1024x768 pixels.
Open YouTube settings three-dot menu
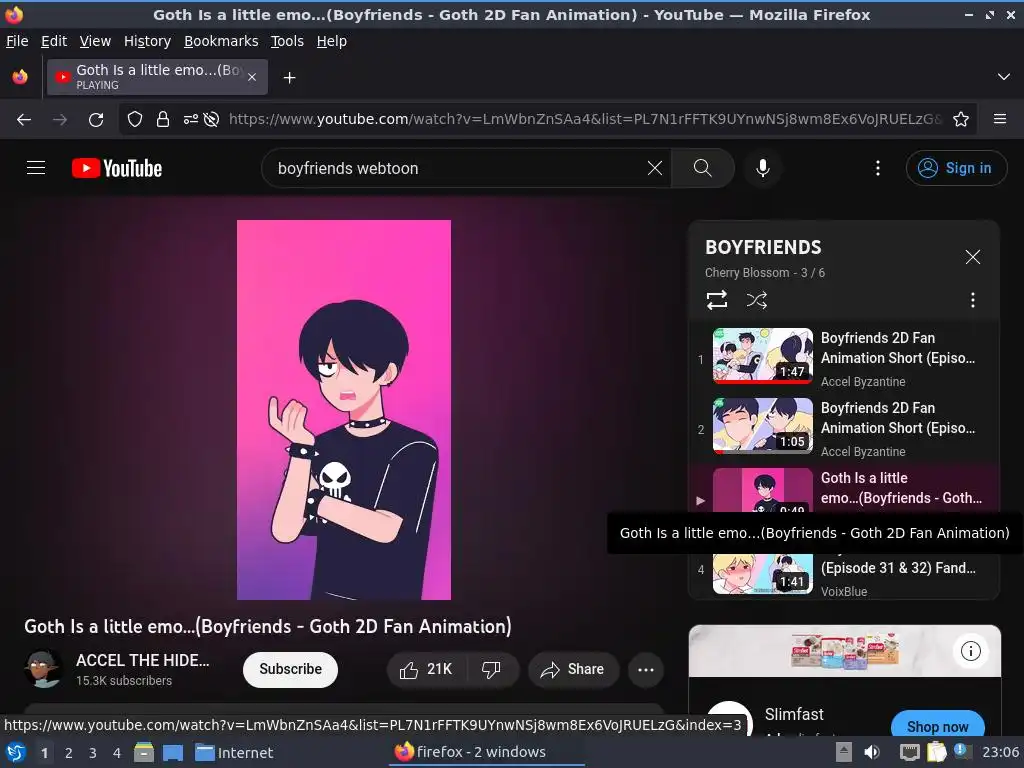point(878,168)
